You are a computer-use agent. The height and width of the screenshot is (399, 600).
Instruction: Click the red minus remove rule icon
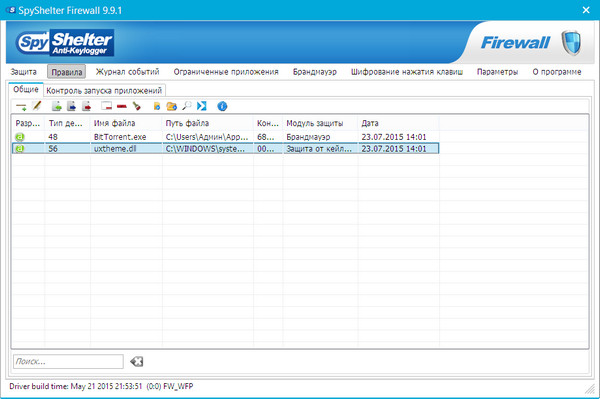coord(122,106)
